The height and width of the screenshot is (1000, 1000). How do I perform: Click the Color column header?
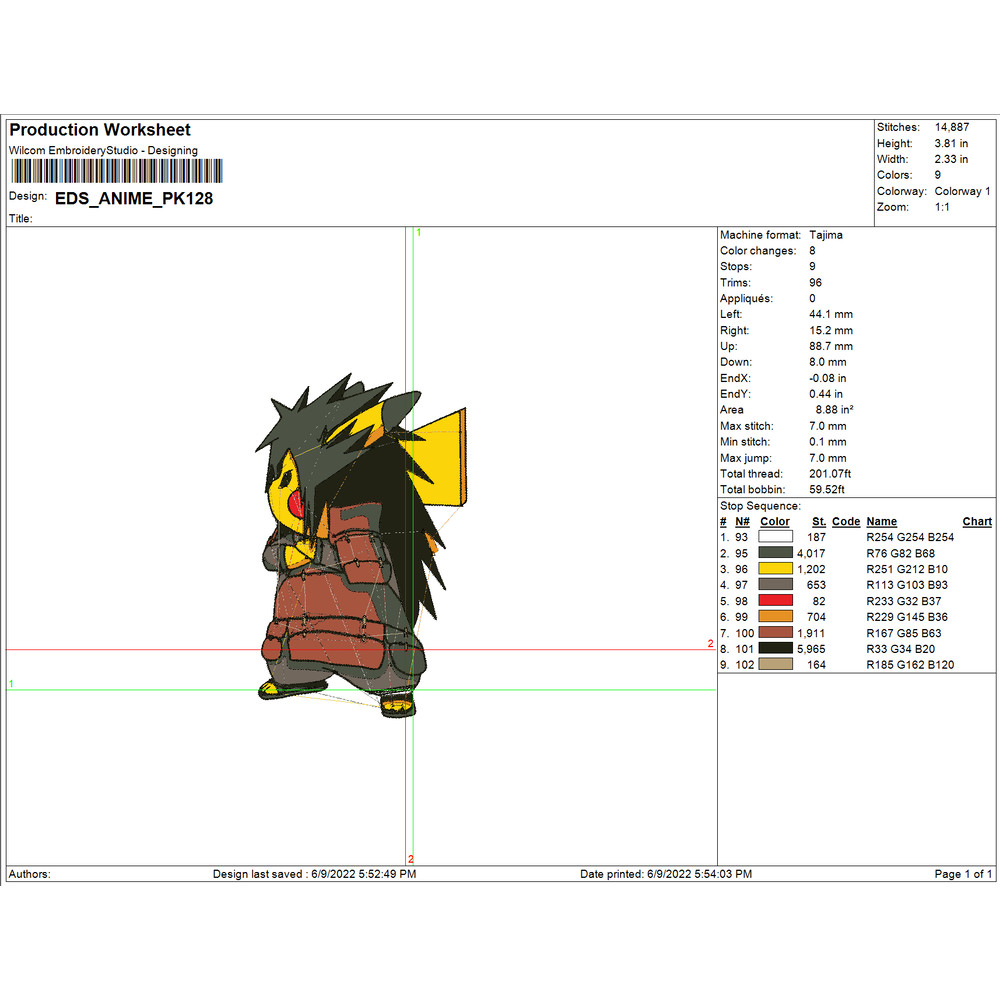[x=775, y=522]
